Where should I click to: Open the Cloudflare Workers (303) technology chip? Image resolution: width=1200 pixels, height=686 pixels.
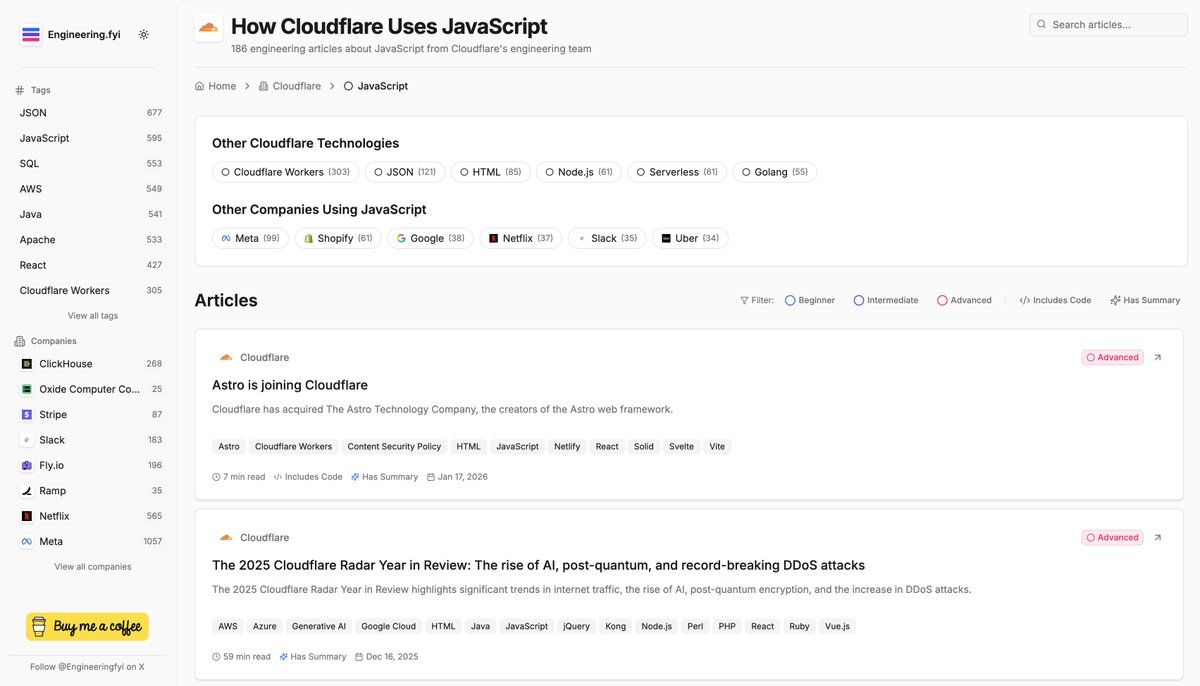coord(285,172)
